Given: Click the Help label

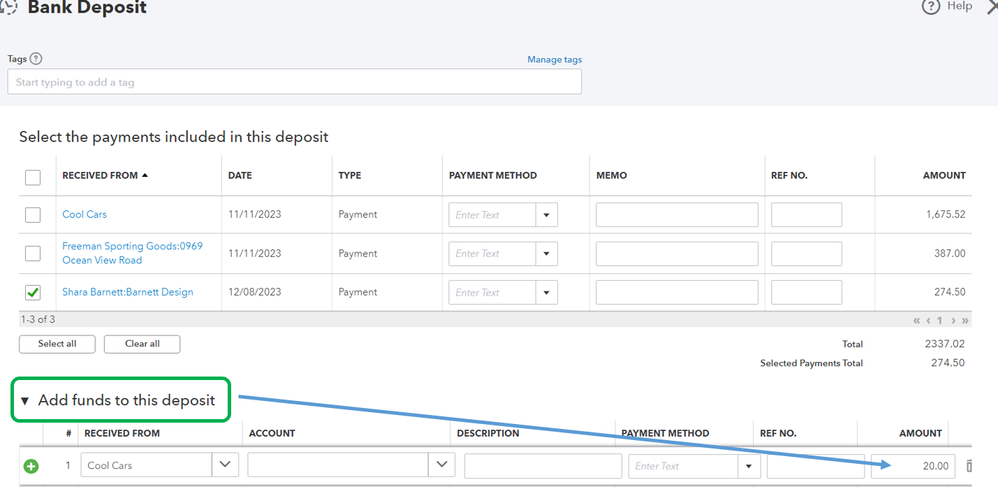Looking at the screenshot, I should 959,6.
